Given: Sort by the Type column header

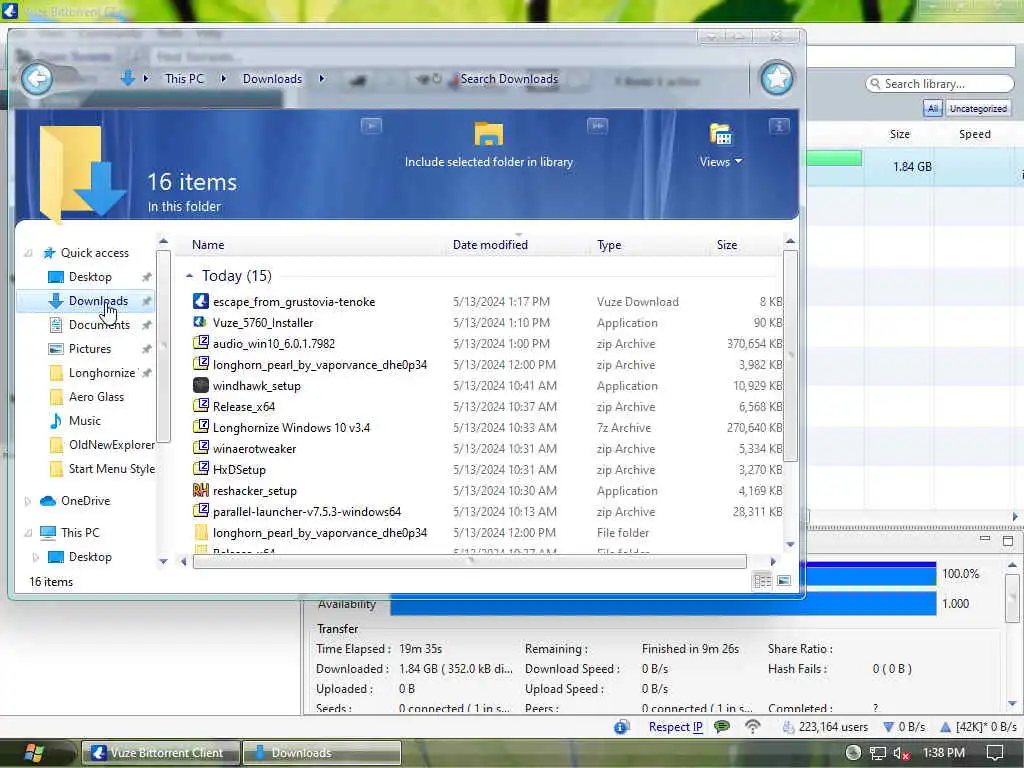Looking at the screenshot, I should (609, 245).
